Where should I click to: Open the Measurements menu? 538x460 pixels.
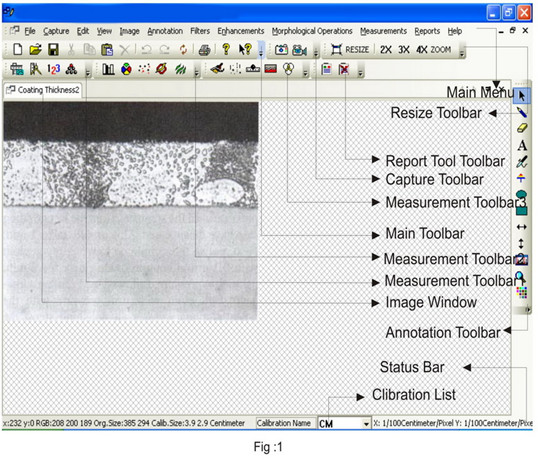click(x=383, y=31)
